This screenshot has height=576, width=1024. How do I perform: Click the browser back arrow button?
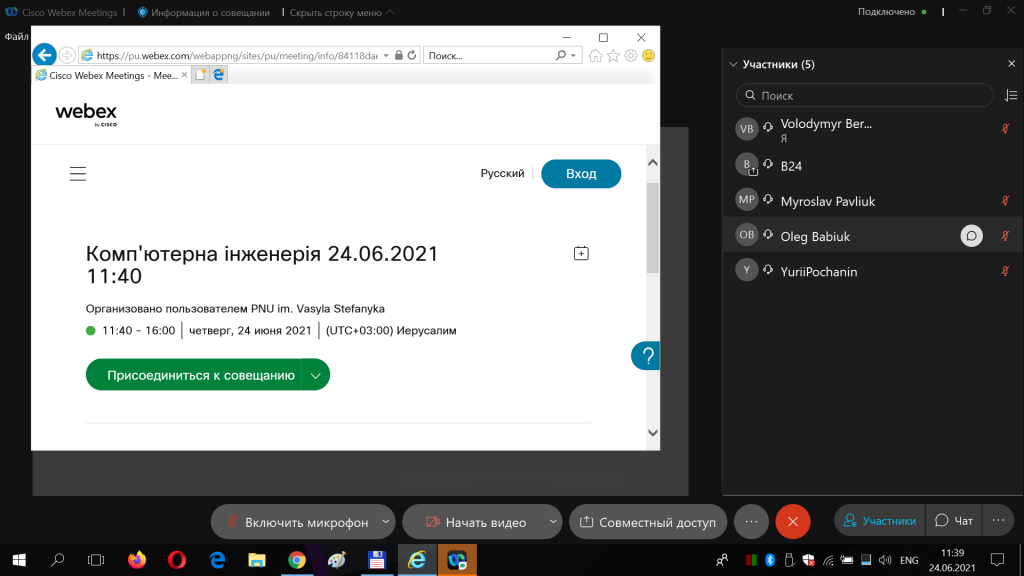tap(44, 55)
